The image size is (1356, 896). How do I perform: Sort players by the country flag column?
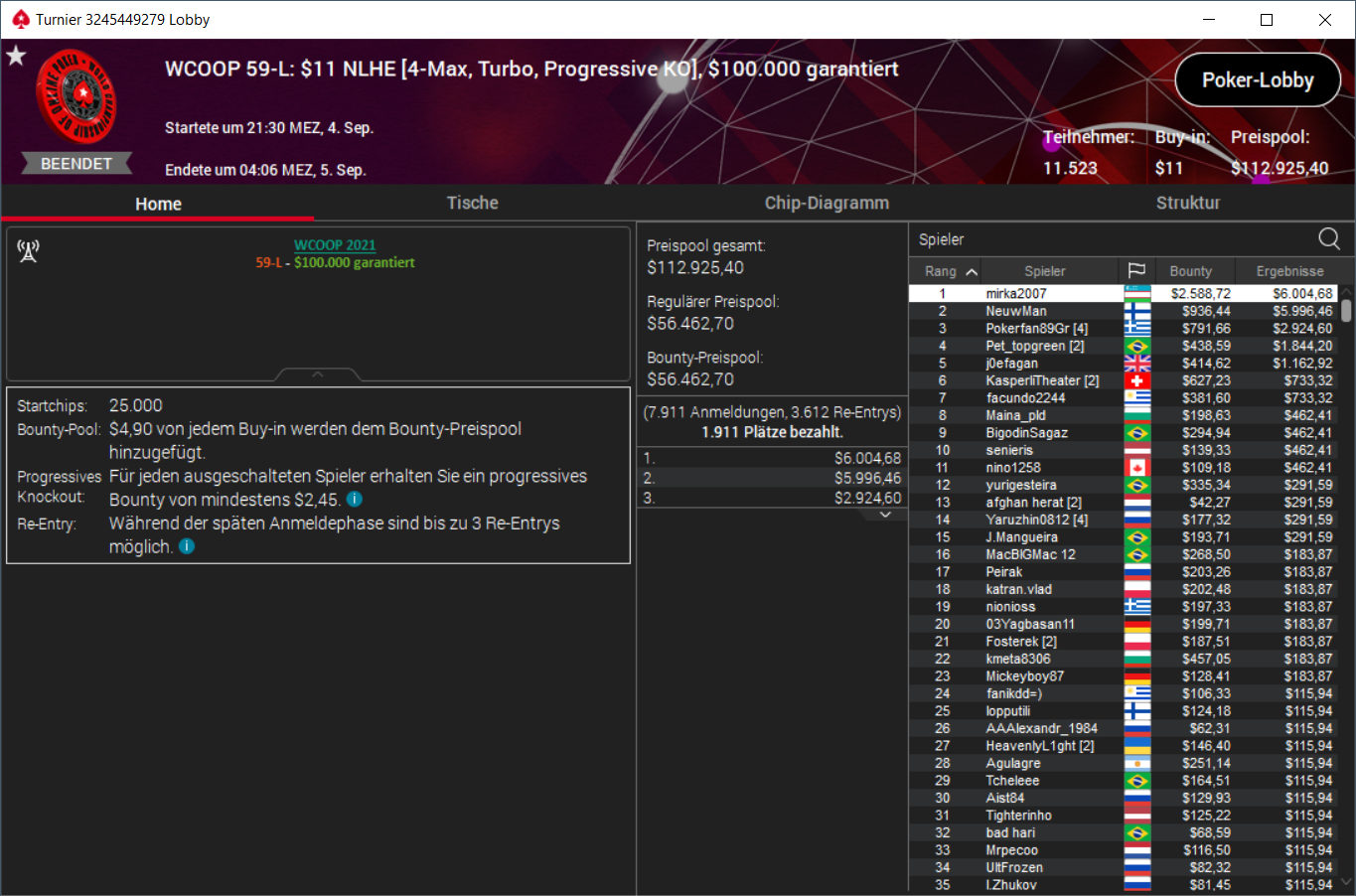click(1136, 271)
